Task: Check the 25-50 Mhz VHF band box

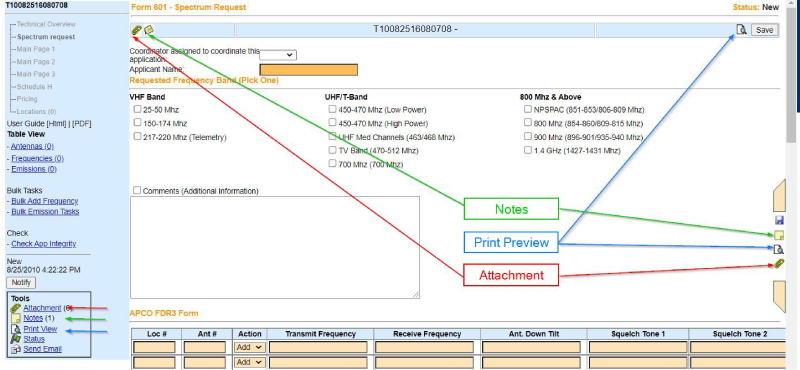Action: point(137,109)
